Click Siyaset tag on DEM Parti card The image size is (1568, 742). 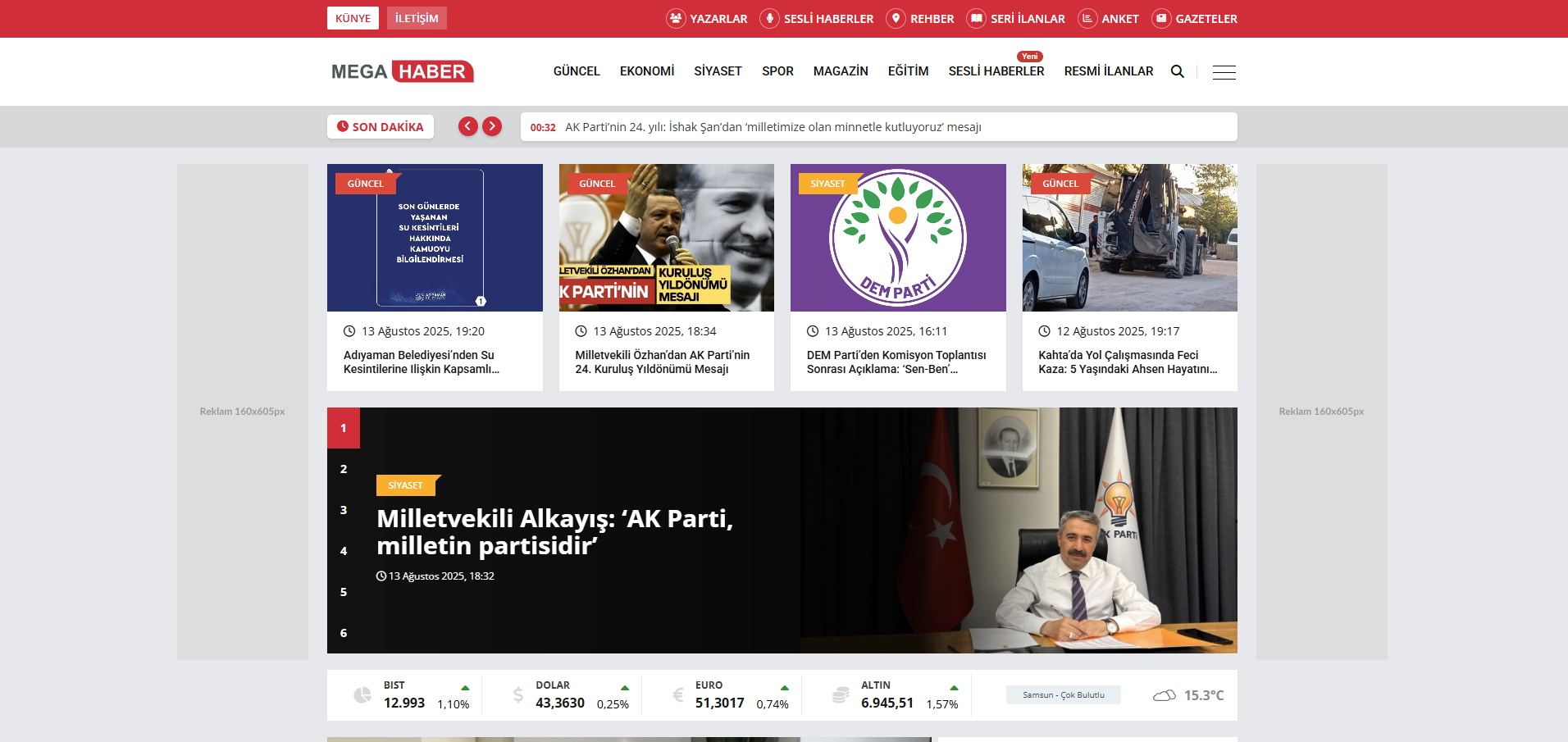(x=828, y=184)
